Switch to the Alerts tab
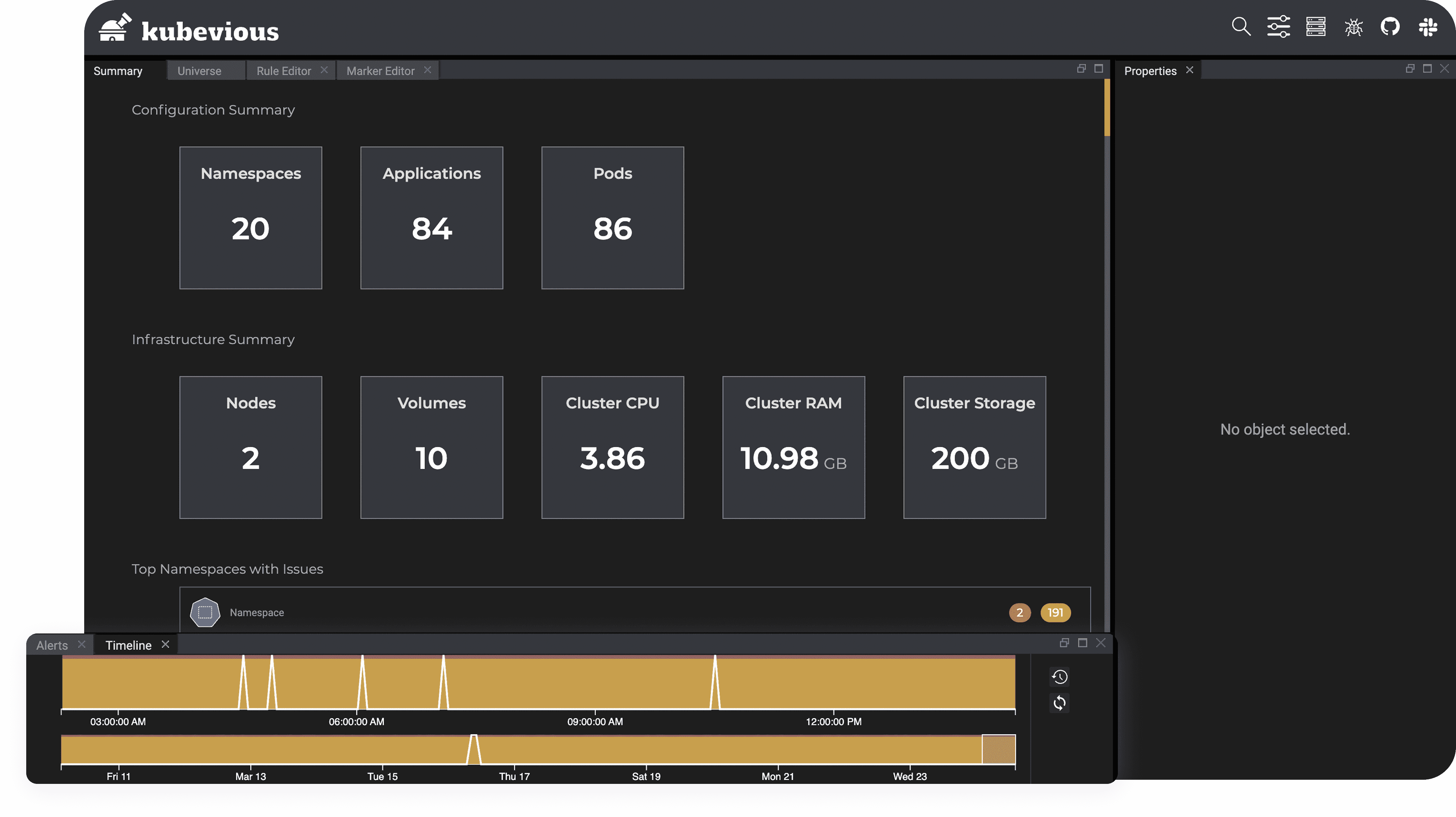Screen dimensions: 1456x817 pyautogui.click(x=52, y=645)
